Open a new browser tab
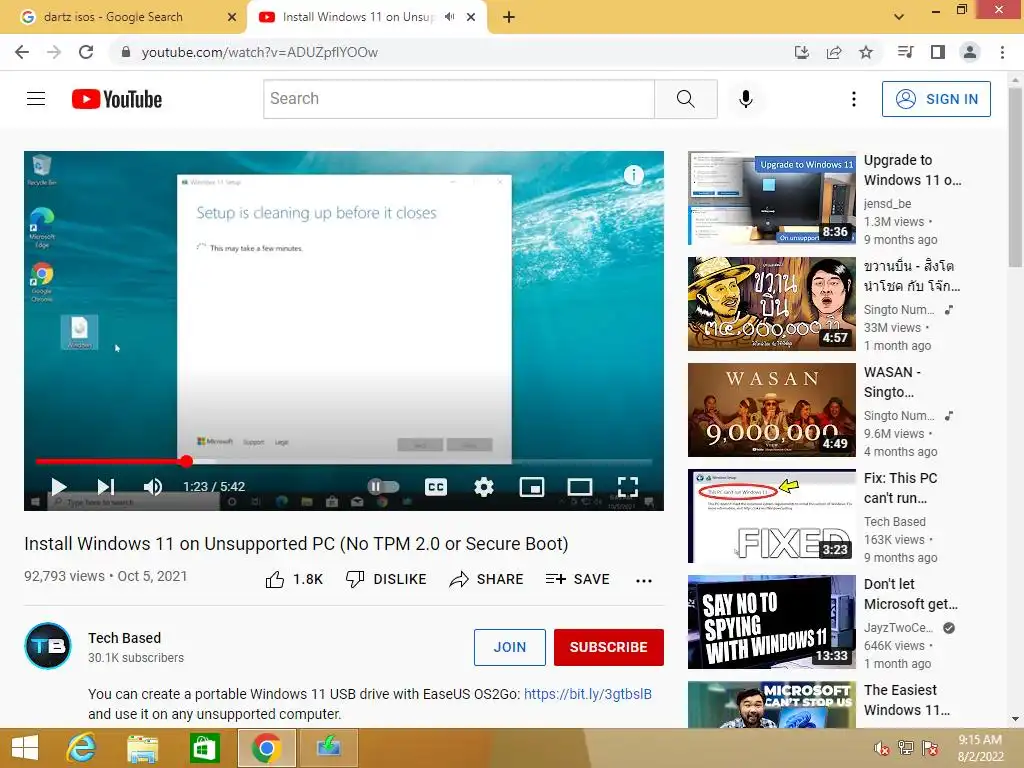 (x=509, y=17)
